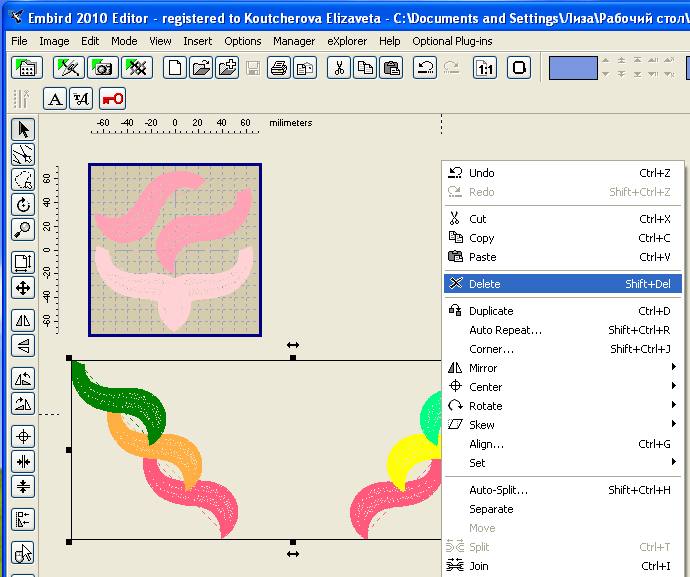Click the text tool 'A' icon
Image resolution: width=690 pixels, height=577 pixels.
[x=55, y=98]
